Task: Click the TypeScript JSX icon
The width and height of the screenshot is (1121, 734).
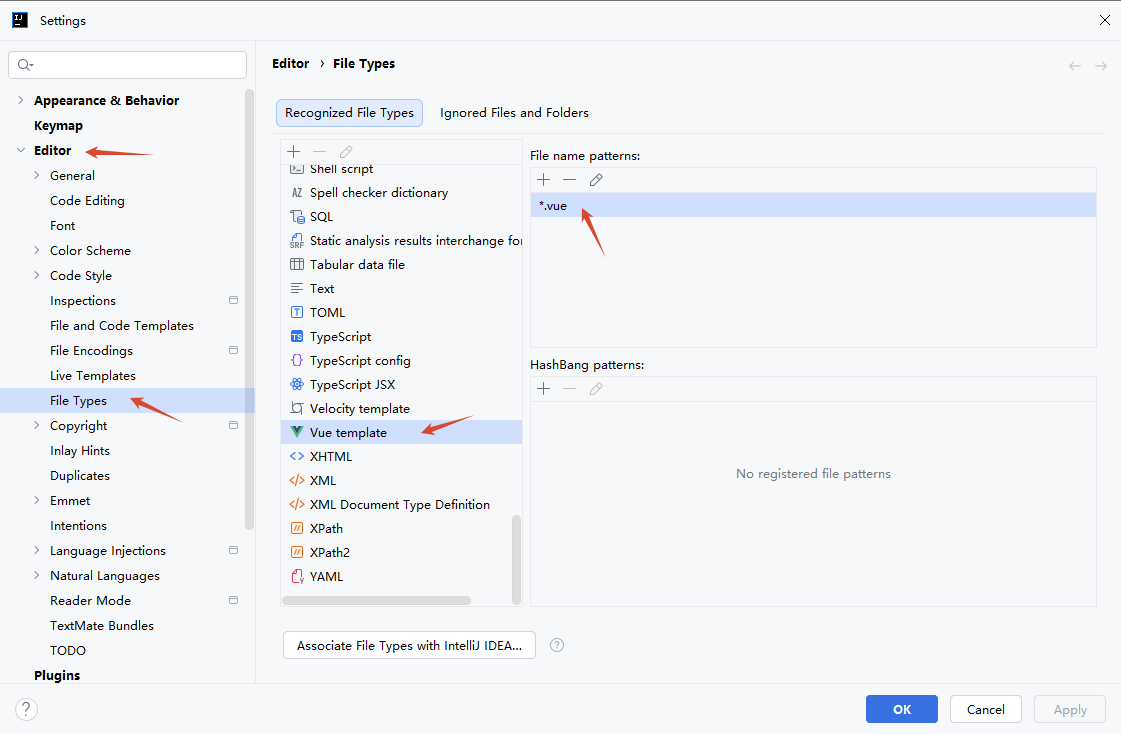Action: [x=297, y=385]
